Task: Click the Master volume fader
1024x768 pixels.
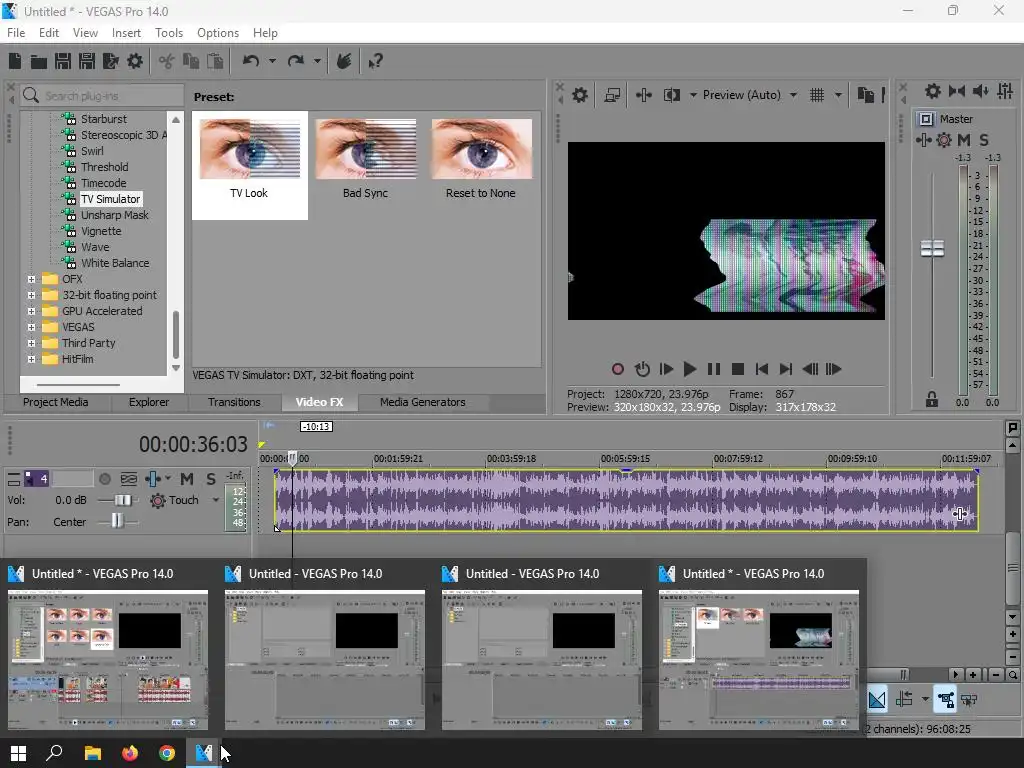Action: [932, 249]
